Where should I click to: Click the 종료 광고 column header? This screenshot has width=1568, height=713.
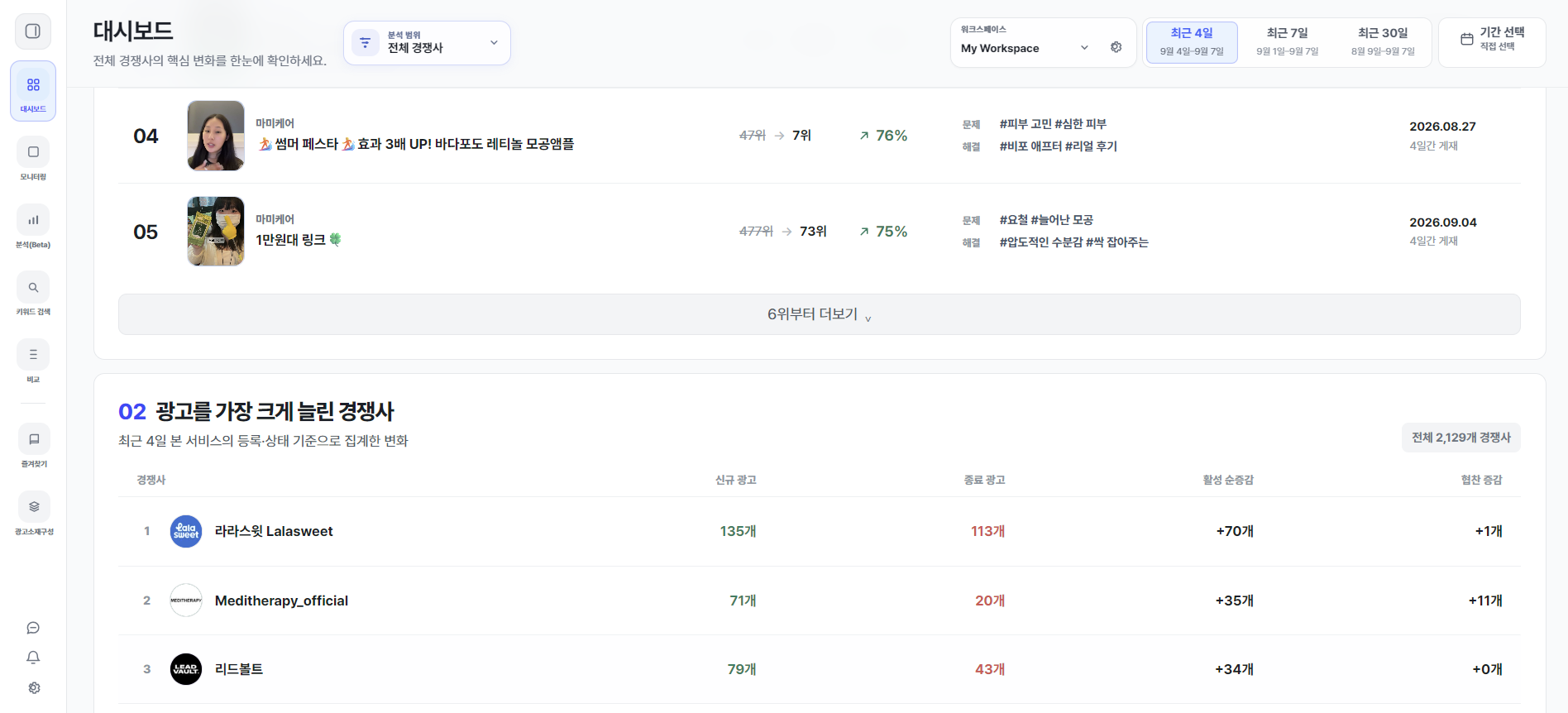984,480
